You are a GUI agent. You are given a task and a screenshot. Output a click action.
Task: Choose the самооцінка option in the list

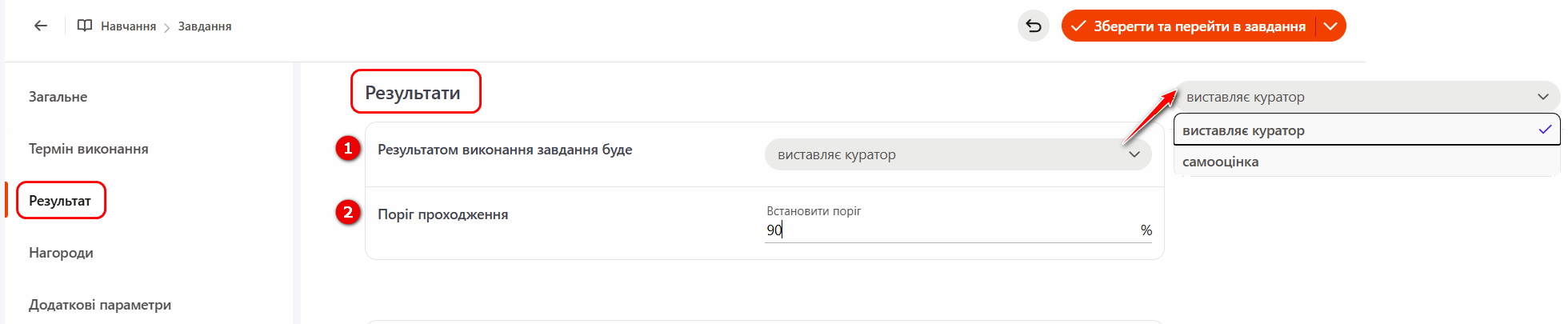pyautogui.click(x=1221, y=162)
